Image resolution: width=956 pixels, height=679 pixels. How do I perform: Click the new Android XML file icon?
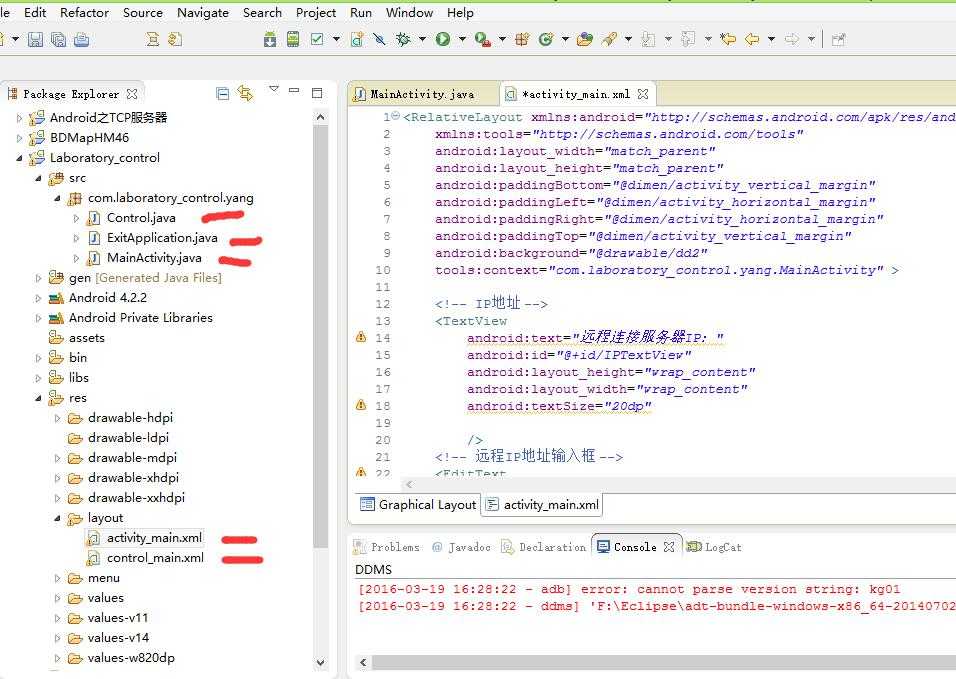357,40
